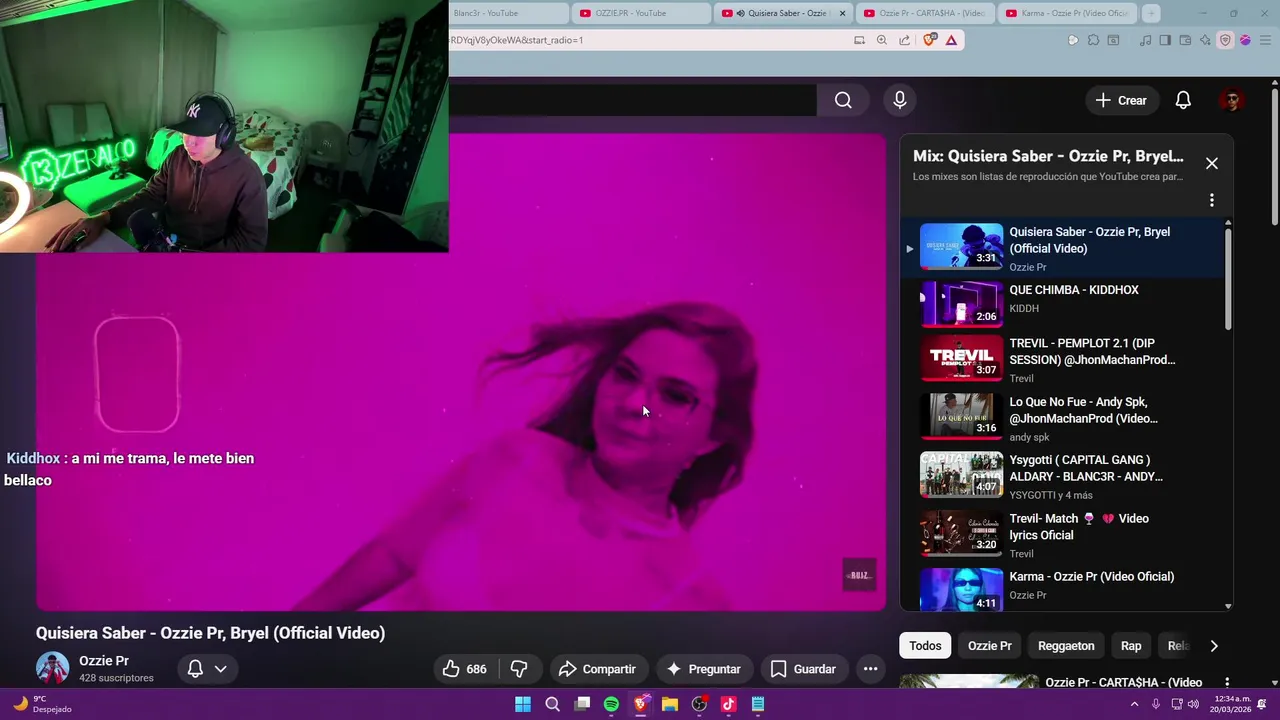Toggle channel notification bell for Ozzie Pr
The image size is (1280, 720).
click(196, 669)
